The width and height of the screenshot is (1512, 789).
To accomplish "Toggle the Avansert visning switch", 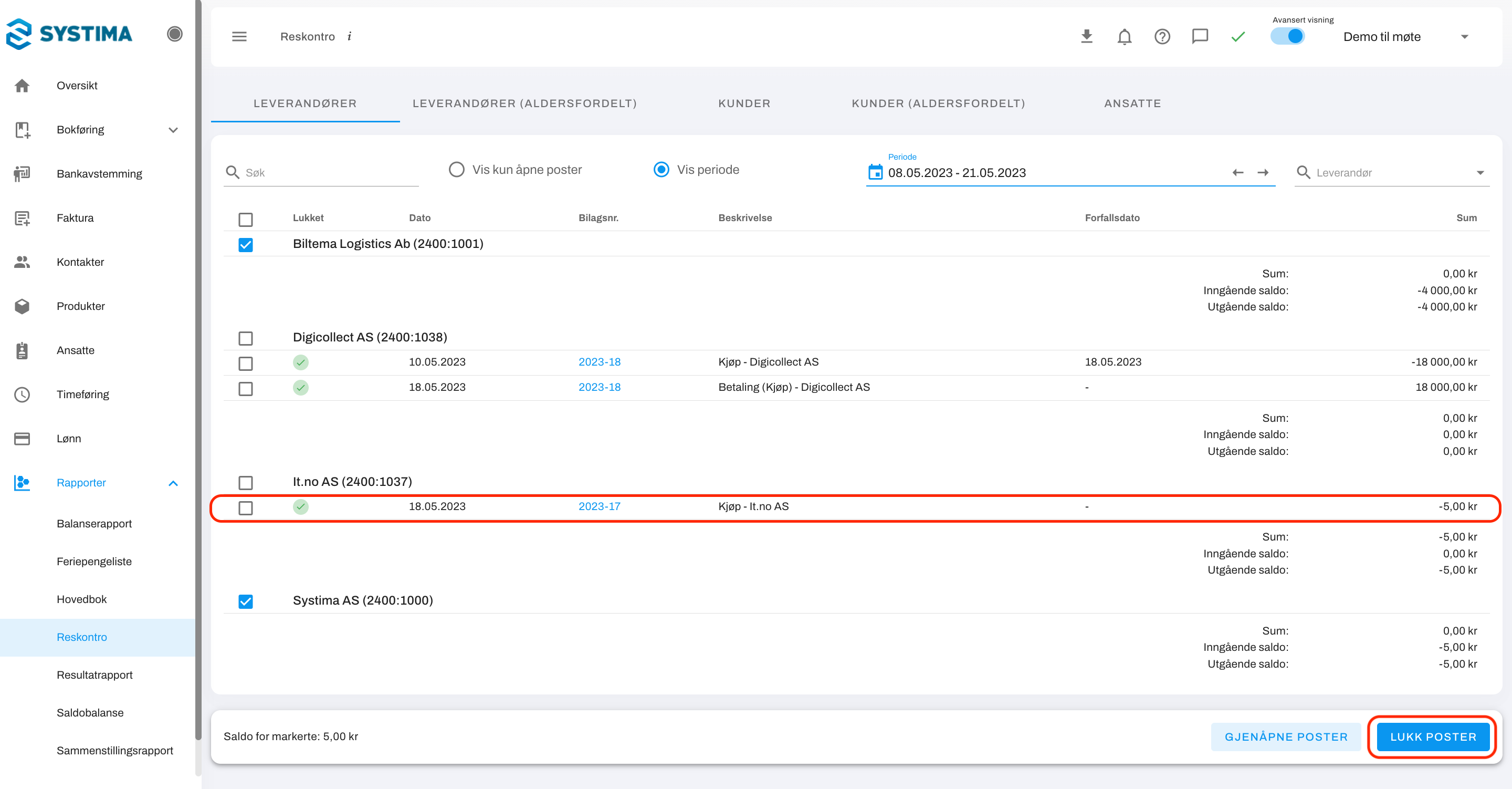I will point(1288,36).
